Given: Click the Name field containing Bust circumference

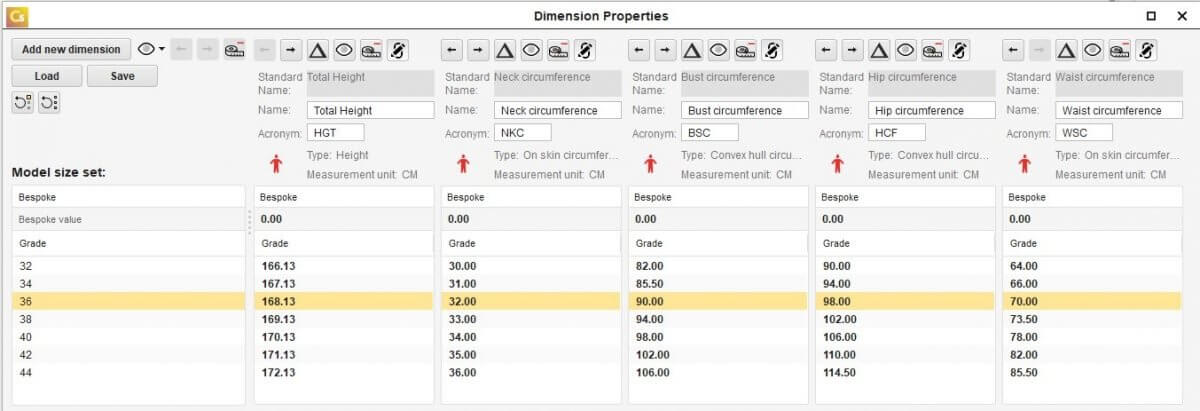Looking at the screenshot, I should pos(745,111).
